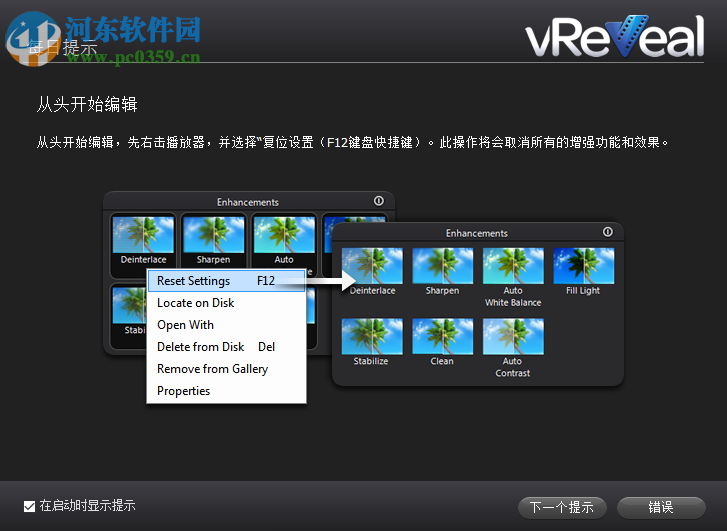The height and width of the screenshot is (531, 727).
Task: Select the Auto Contrast enhancement thumbnail
Action: tap(513, 336)
